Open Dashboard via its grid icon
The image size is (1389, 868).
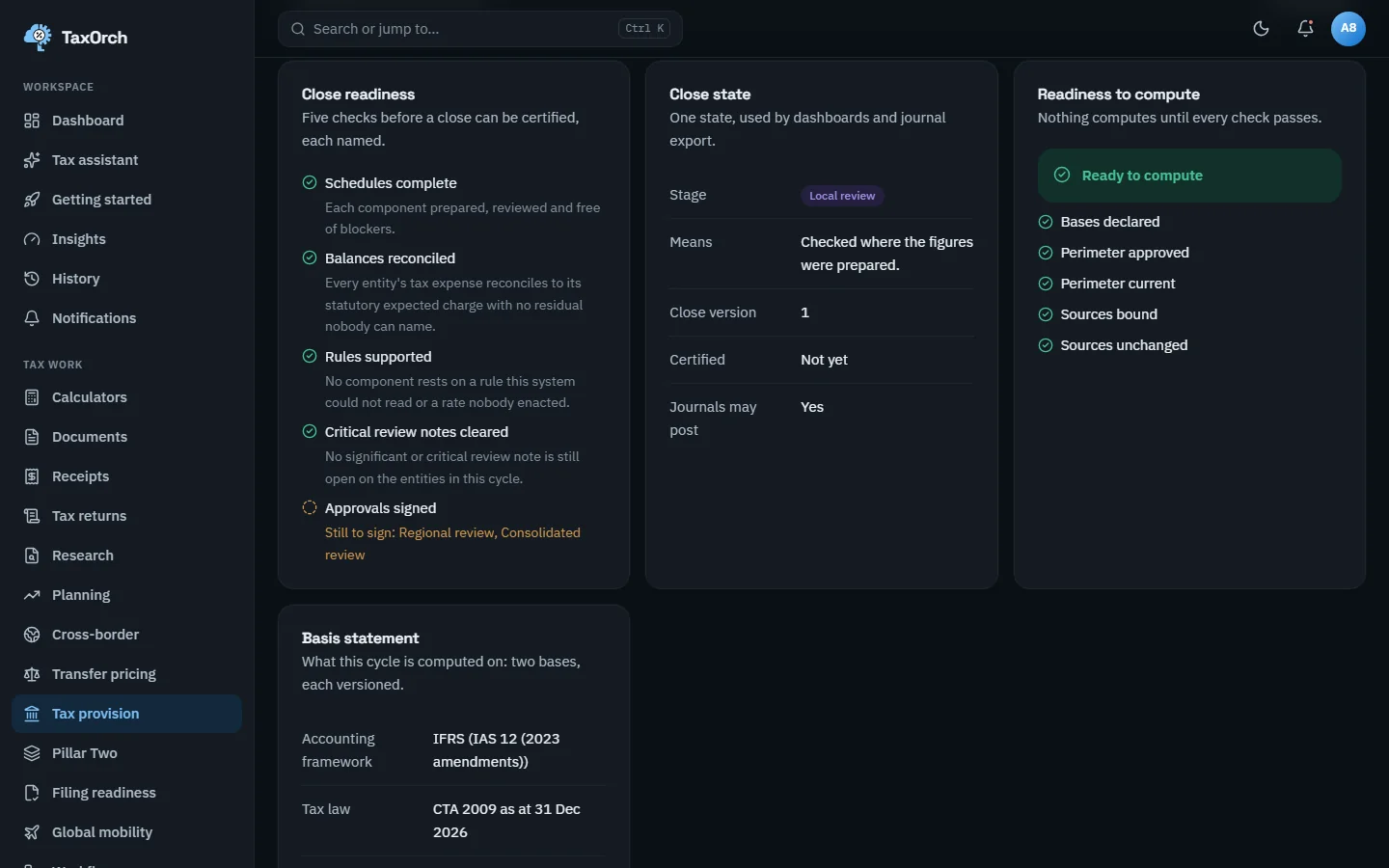(x=32, y=121)
